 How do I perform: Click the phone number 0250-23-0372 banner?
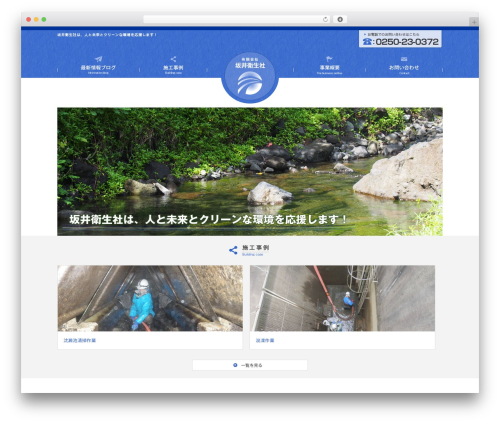400,39
